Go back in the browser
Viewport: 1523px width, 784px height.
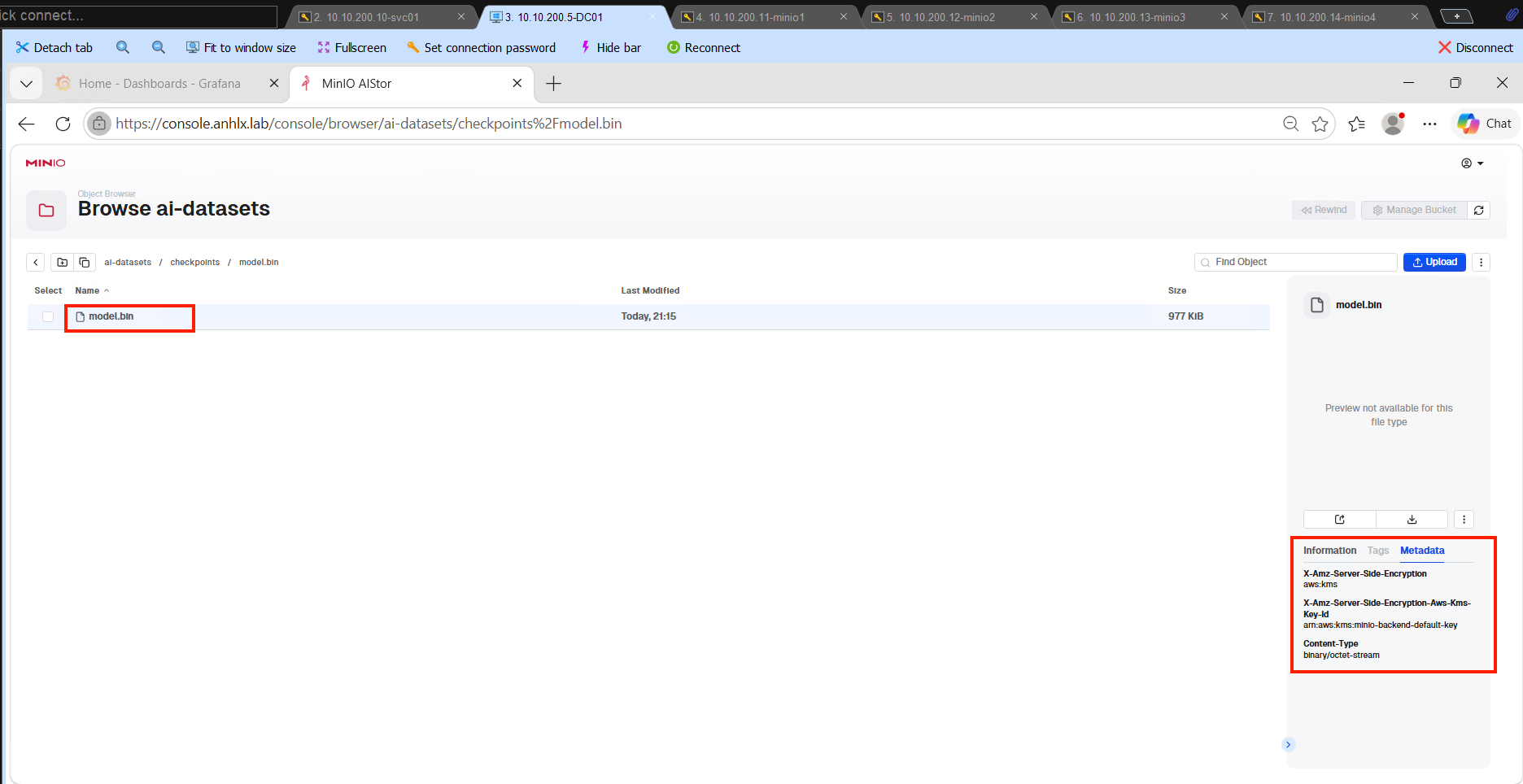click(27, 124)
